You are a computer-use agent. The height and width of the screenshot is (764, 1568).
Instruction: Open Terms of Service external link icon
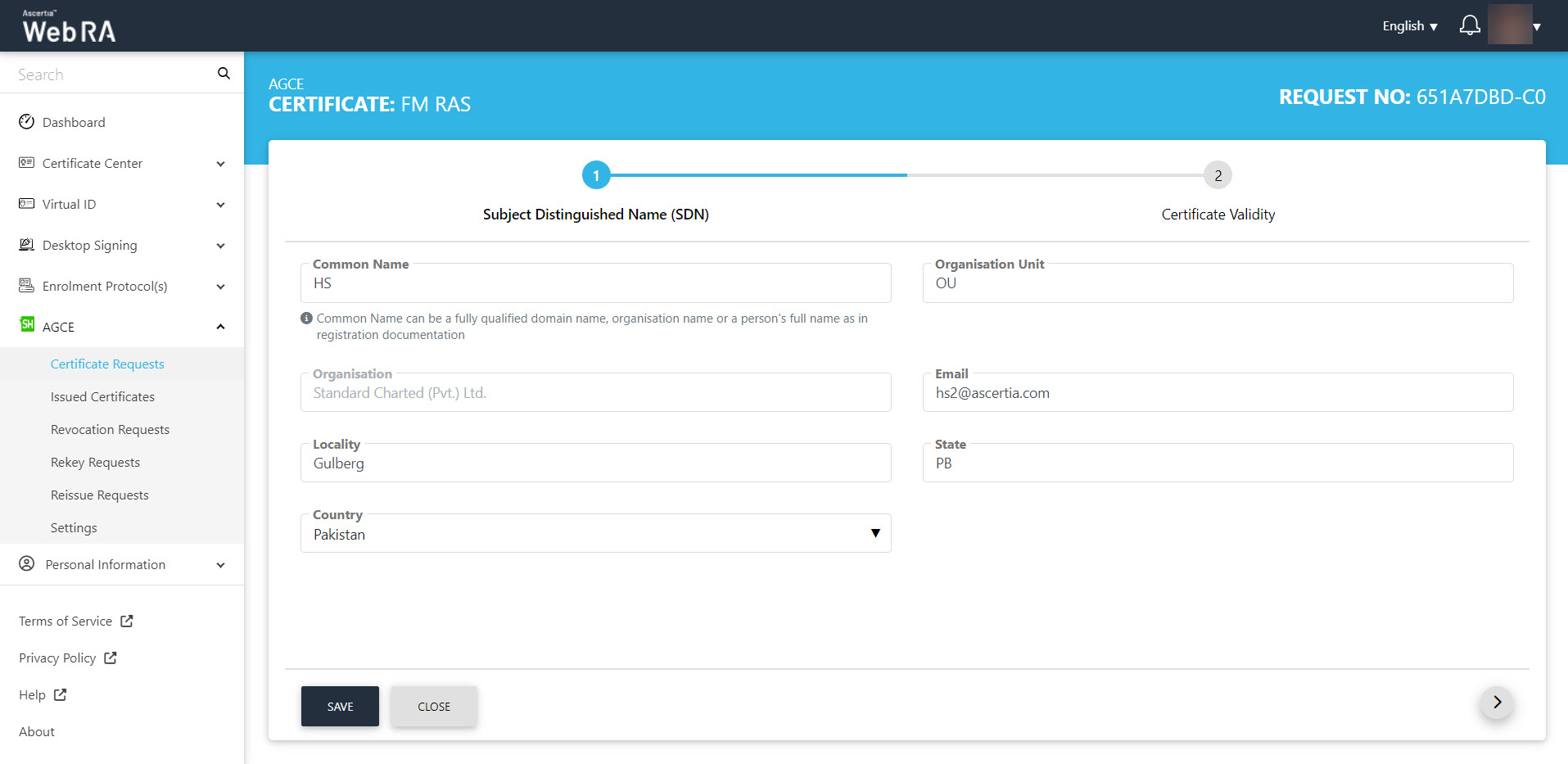(x=127, y=621)
